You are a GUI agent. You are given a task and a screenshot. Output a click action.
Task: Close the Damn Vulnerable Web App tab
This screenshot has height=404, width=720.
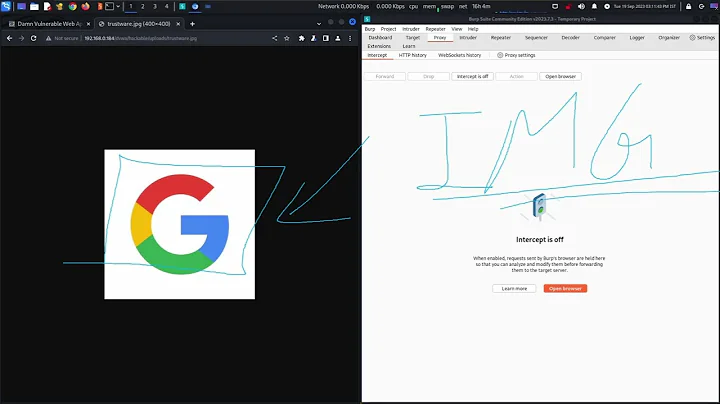pyautogui.click(x=88, y=24)
